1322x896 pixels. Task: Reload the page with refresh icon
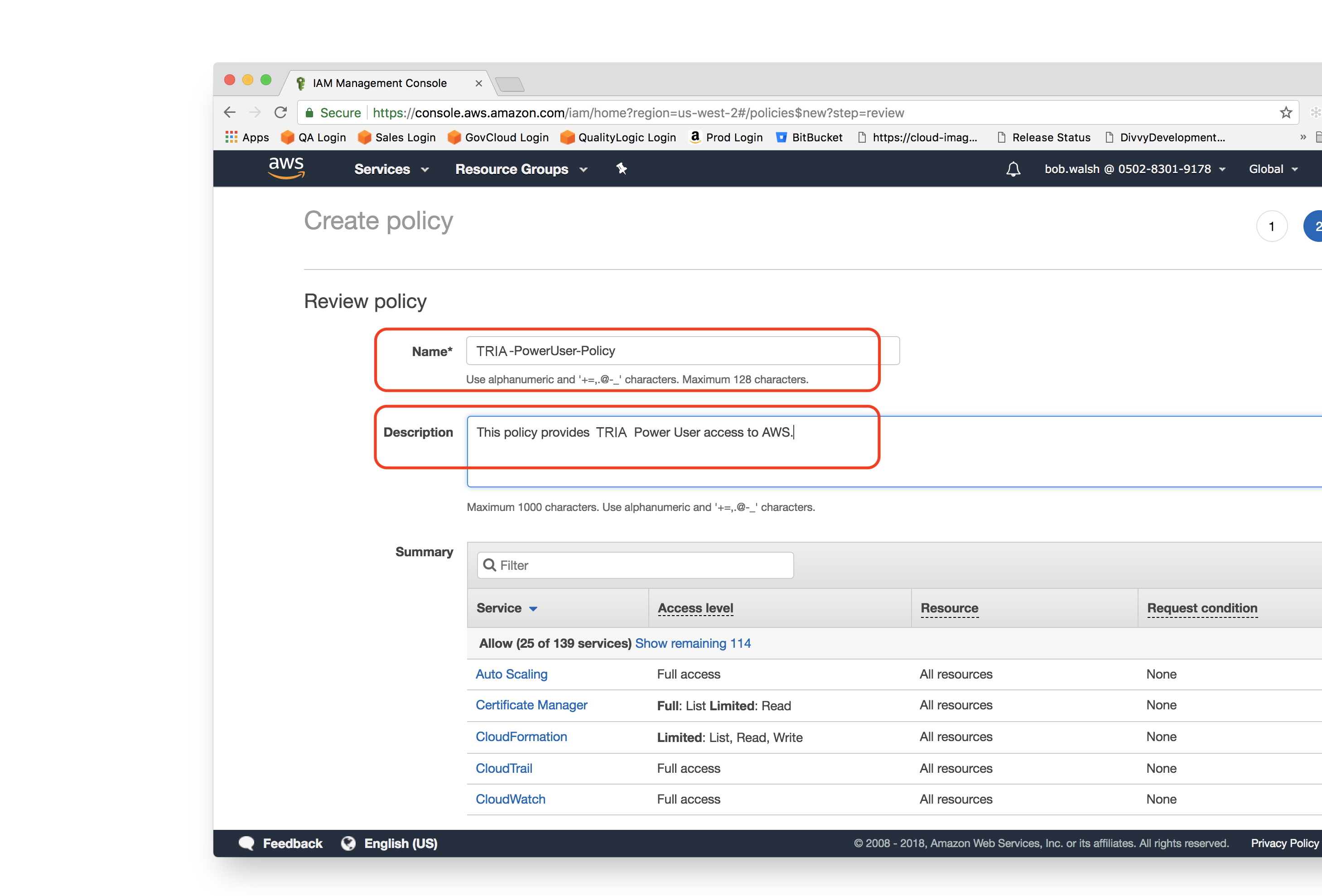click(280, 113)
